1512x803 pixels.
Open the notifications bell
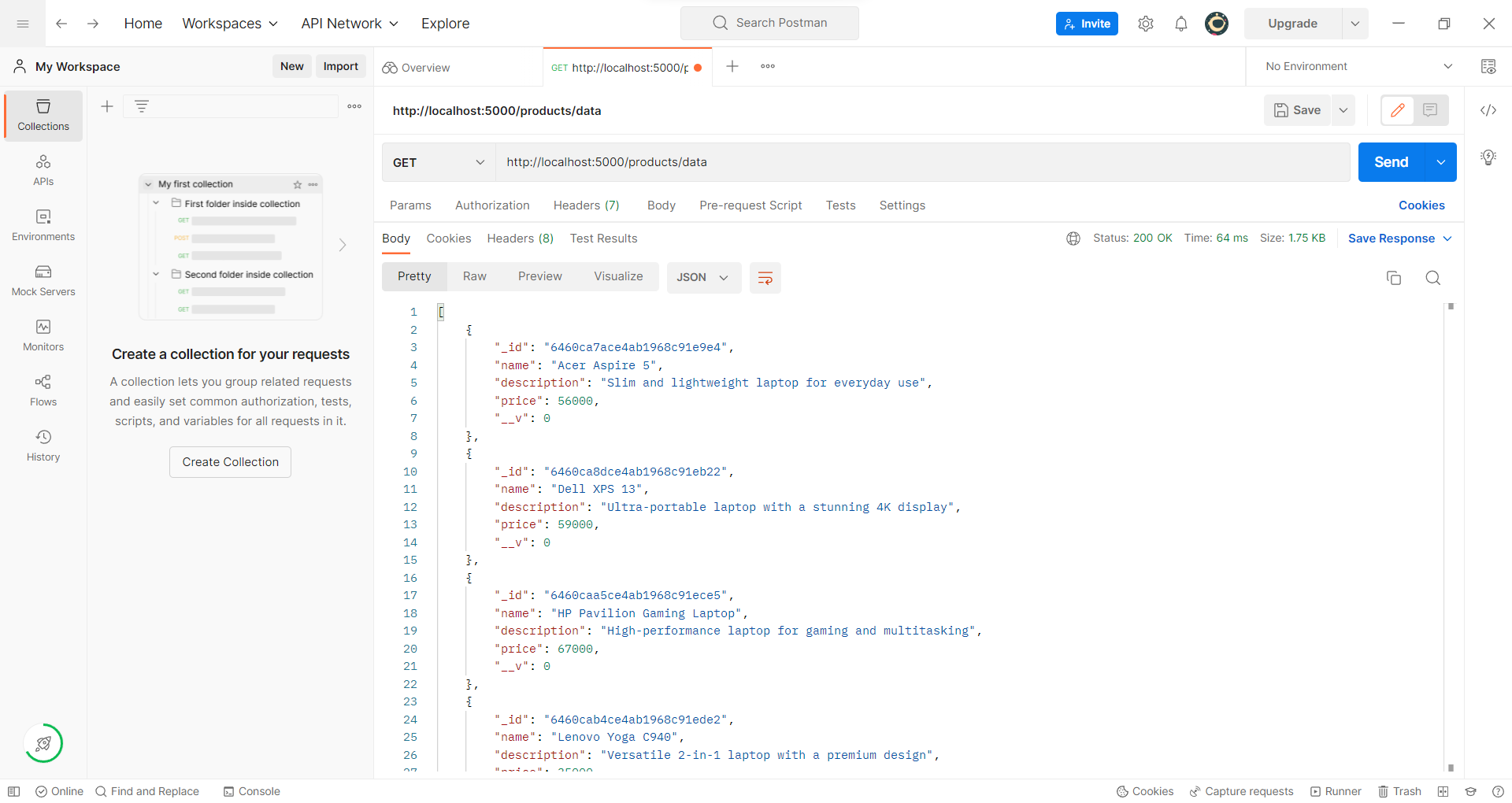click(x=1181, y=24)
